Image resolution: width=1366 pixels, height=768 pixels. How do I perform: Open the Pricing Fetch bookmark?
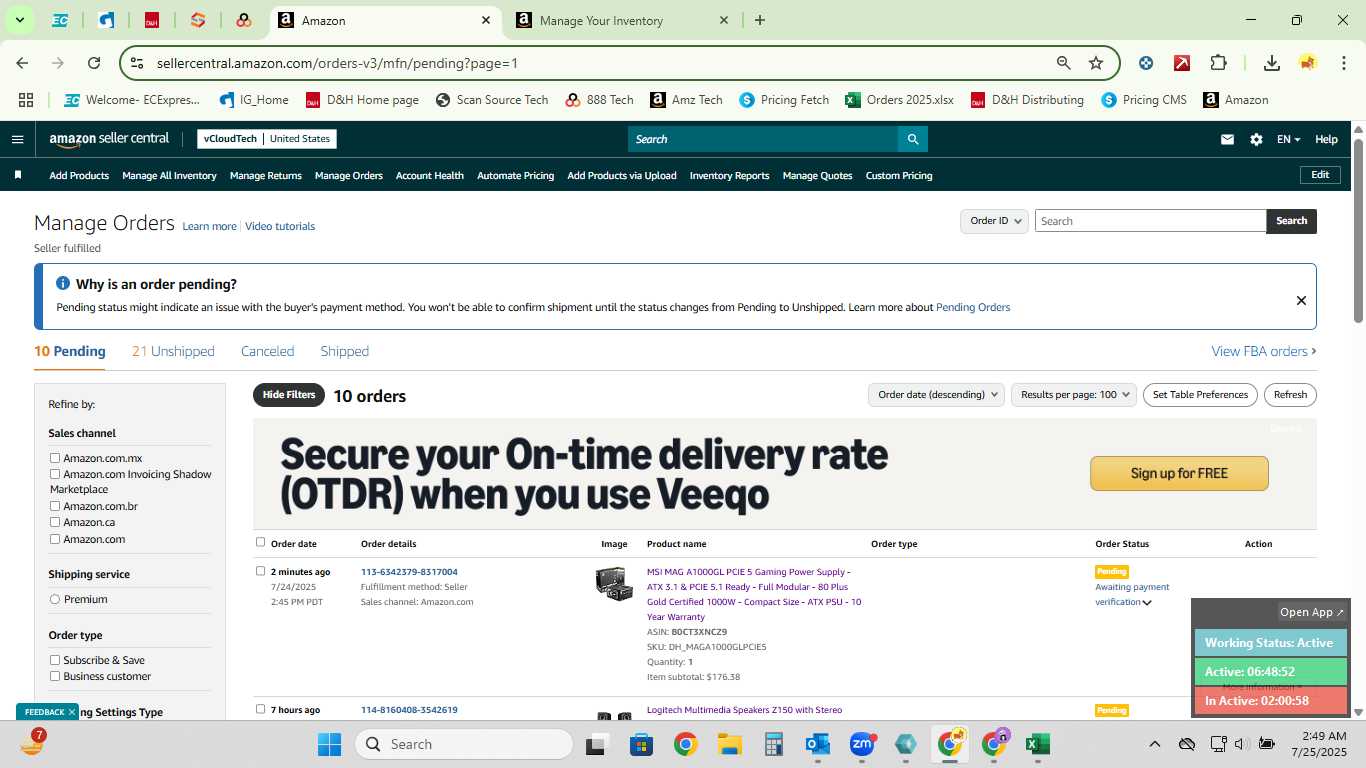point(784,100)
